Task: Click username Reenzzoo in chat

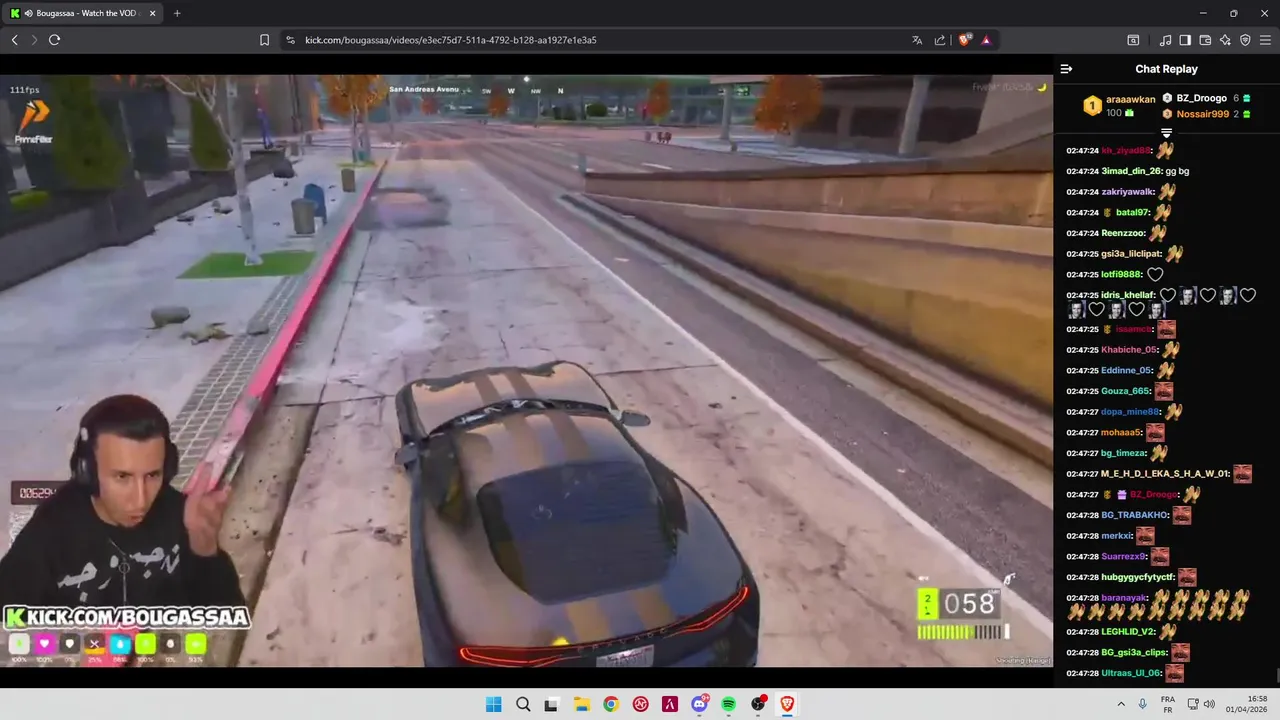Action: click(1123, 233)
